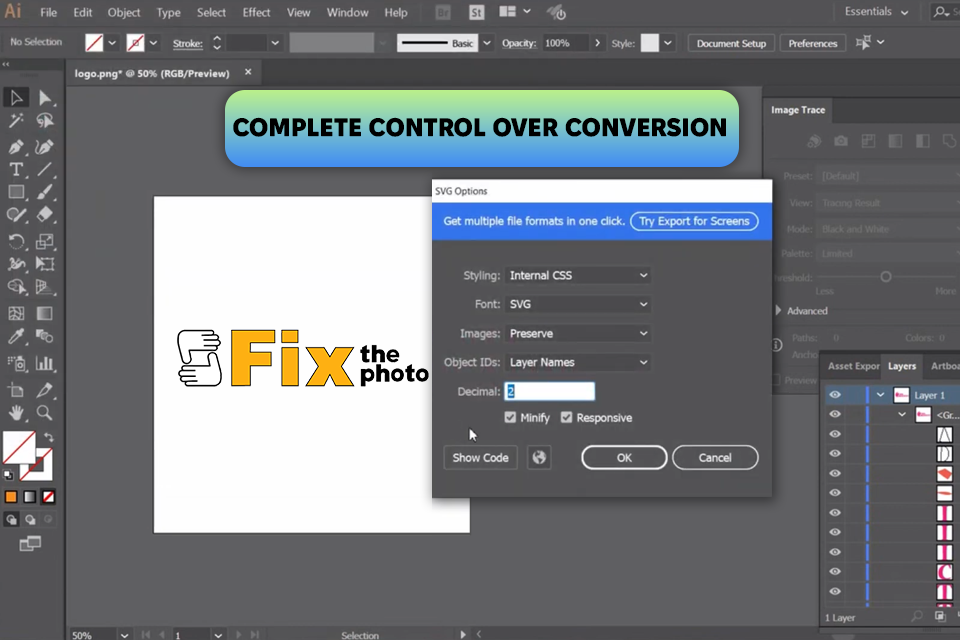Close the logo.png document tab
The image size is (960, 640).
click(248, 72)
